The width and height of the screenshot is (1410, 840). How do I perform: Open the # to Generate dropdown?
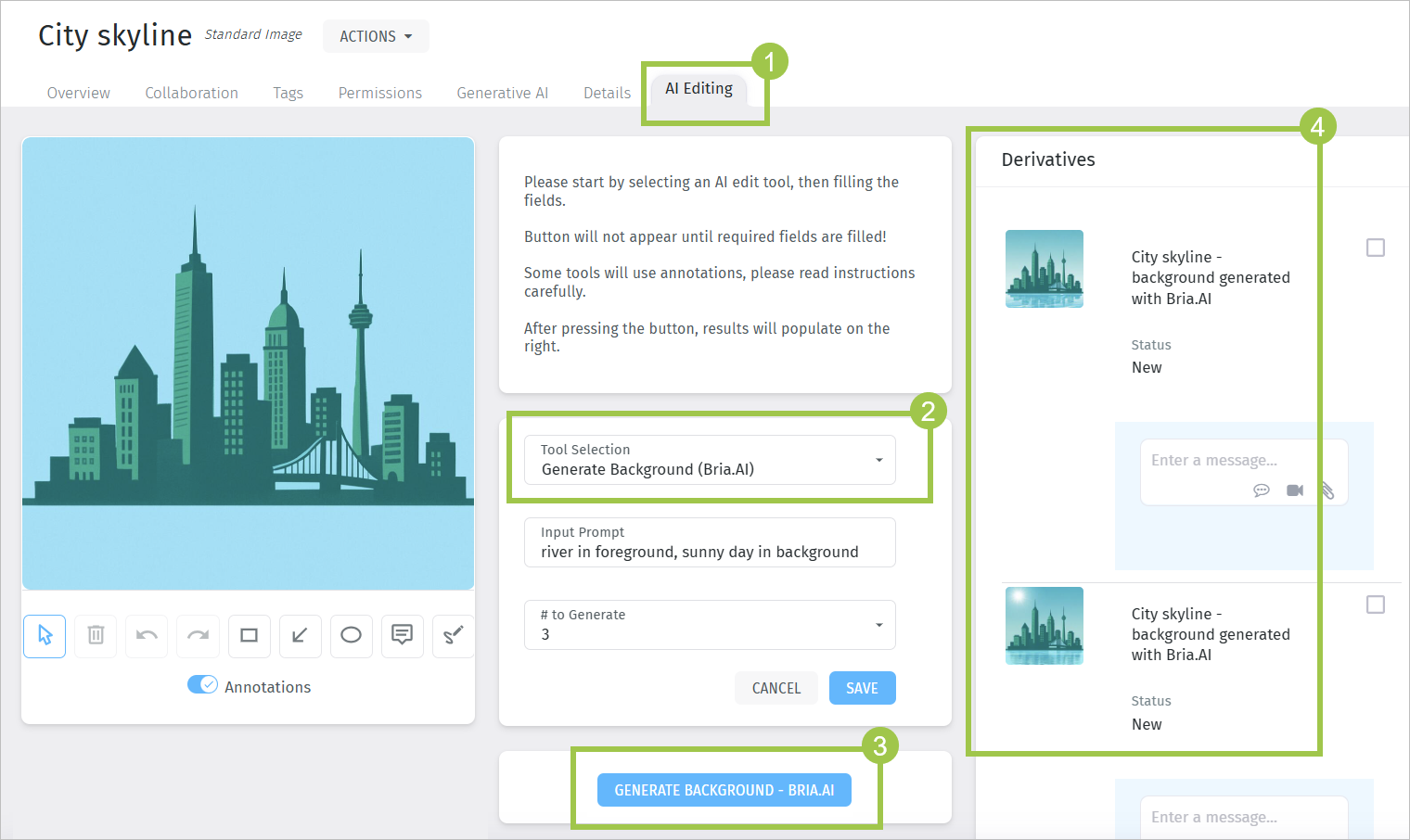(x=710, y=625)
